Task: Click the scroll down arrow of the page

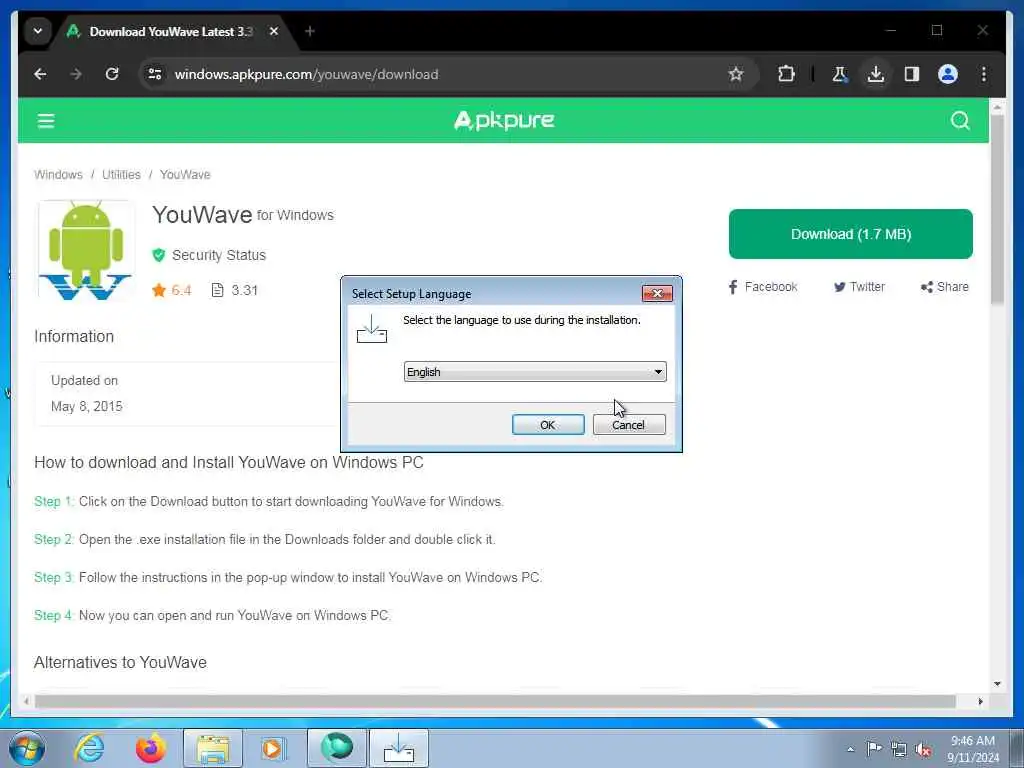Action: pos(997,684)
